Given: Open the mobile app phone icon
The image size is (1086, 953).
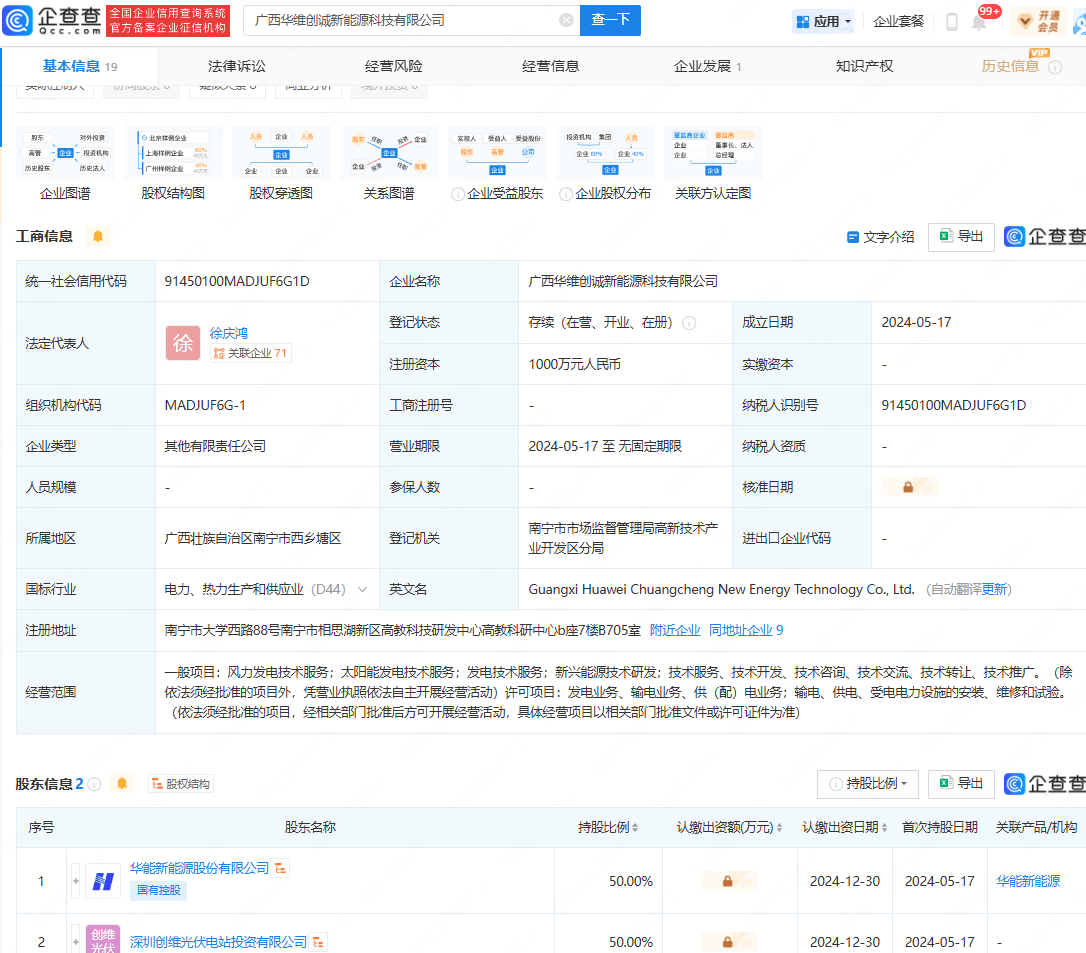Looking at the screenshot, I should point(951,21).
